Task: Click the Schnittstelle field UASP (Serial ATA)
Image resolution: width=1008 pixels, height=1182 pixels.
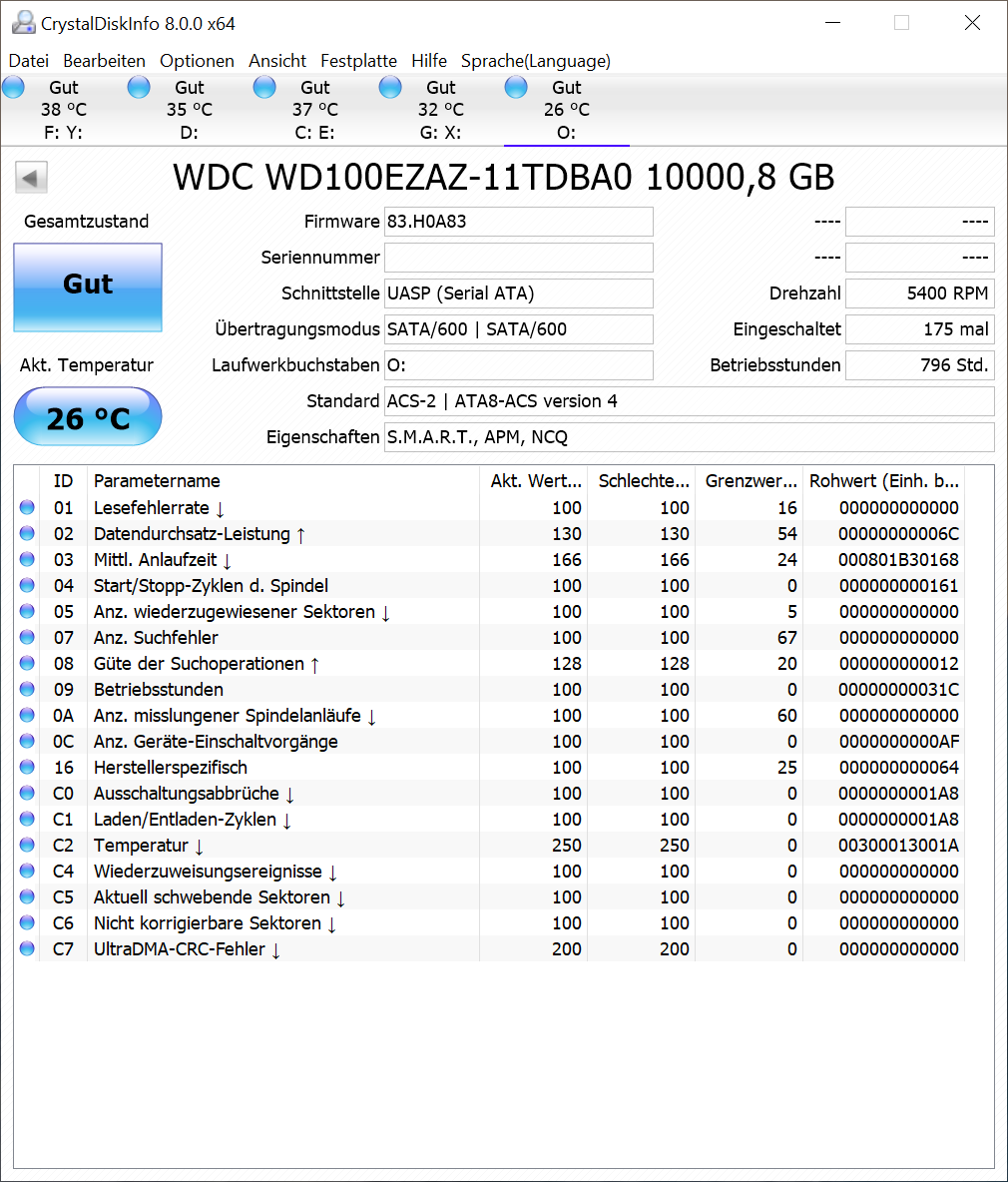Action: [518, 294]
